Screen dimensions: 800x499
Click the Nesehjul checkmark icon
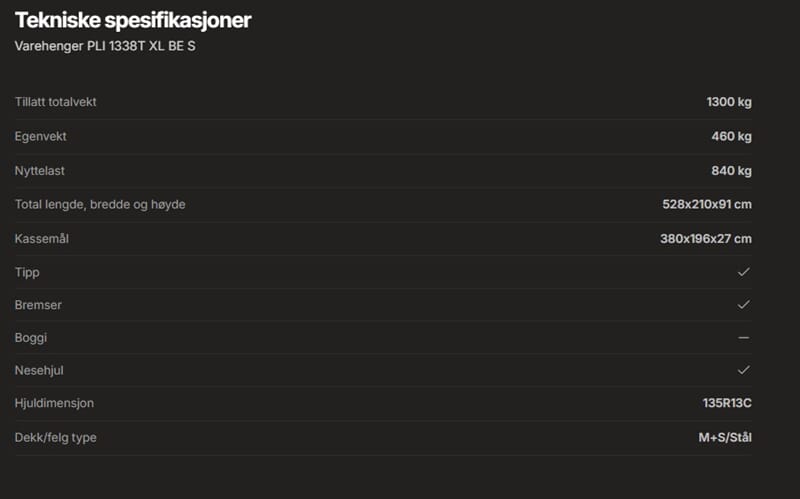[743, 370]
